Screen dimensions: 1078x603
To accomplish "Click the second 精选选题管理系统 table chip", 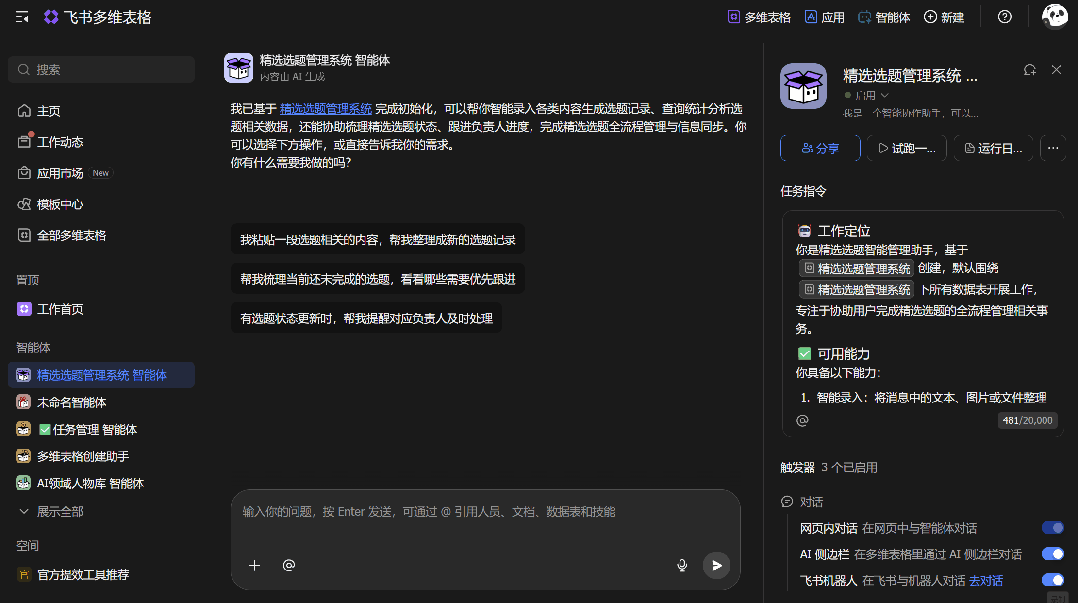I will pos(857,289).
